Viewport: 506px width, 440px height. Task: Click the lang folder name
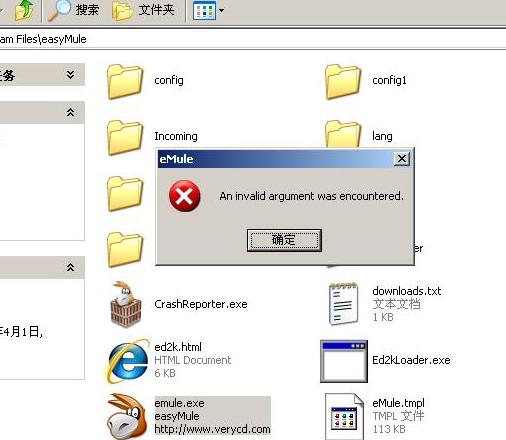(382, 136)
